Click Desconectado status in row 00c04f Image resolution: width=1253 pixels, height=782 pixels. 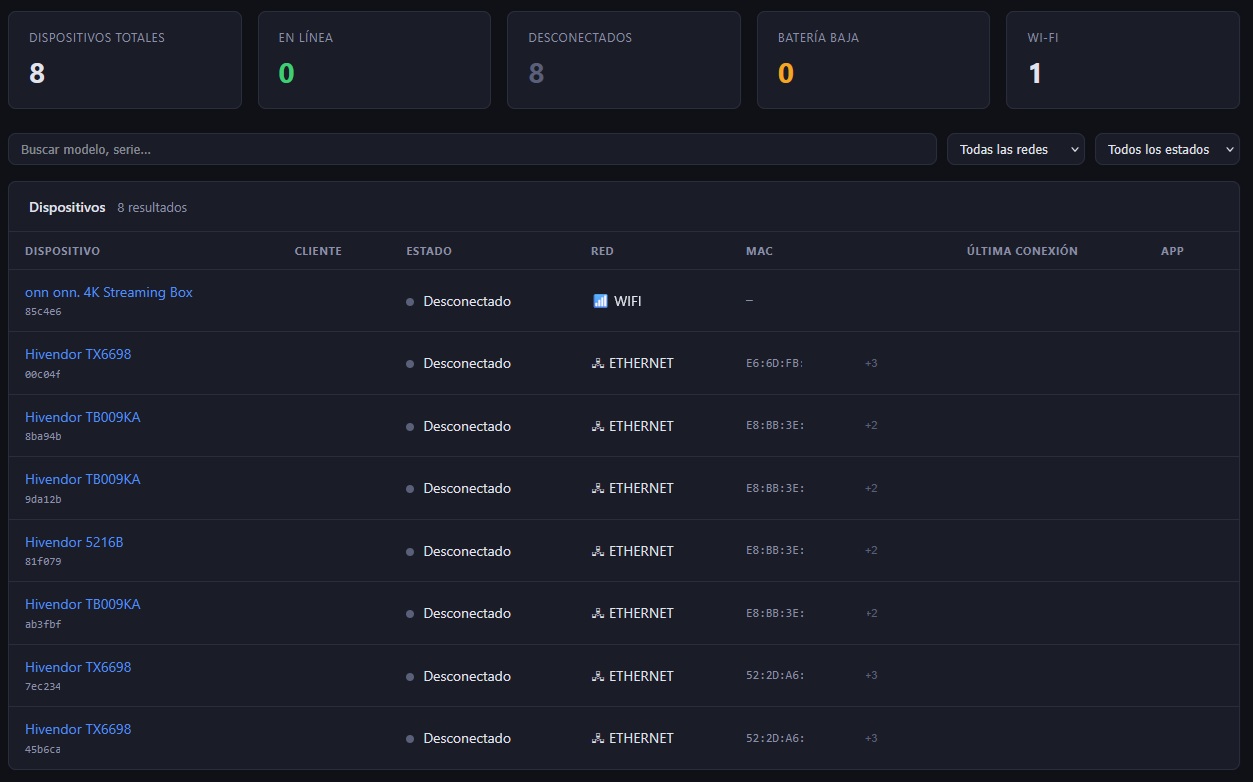click(467, 364)
